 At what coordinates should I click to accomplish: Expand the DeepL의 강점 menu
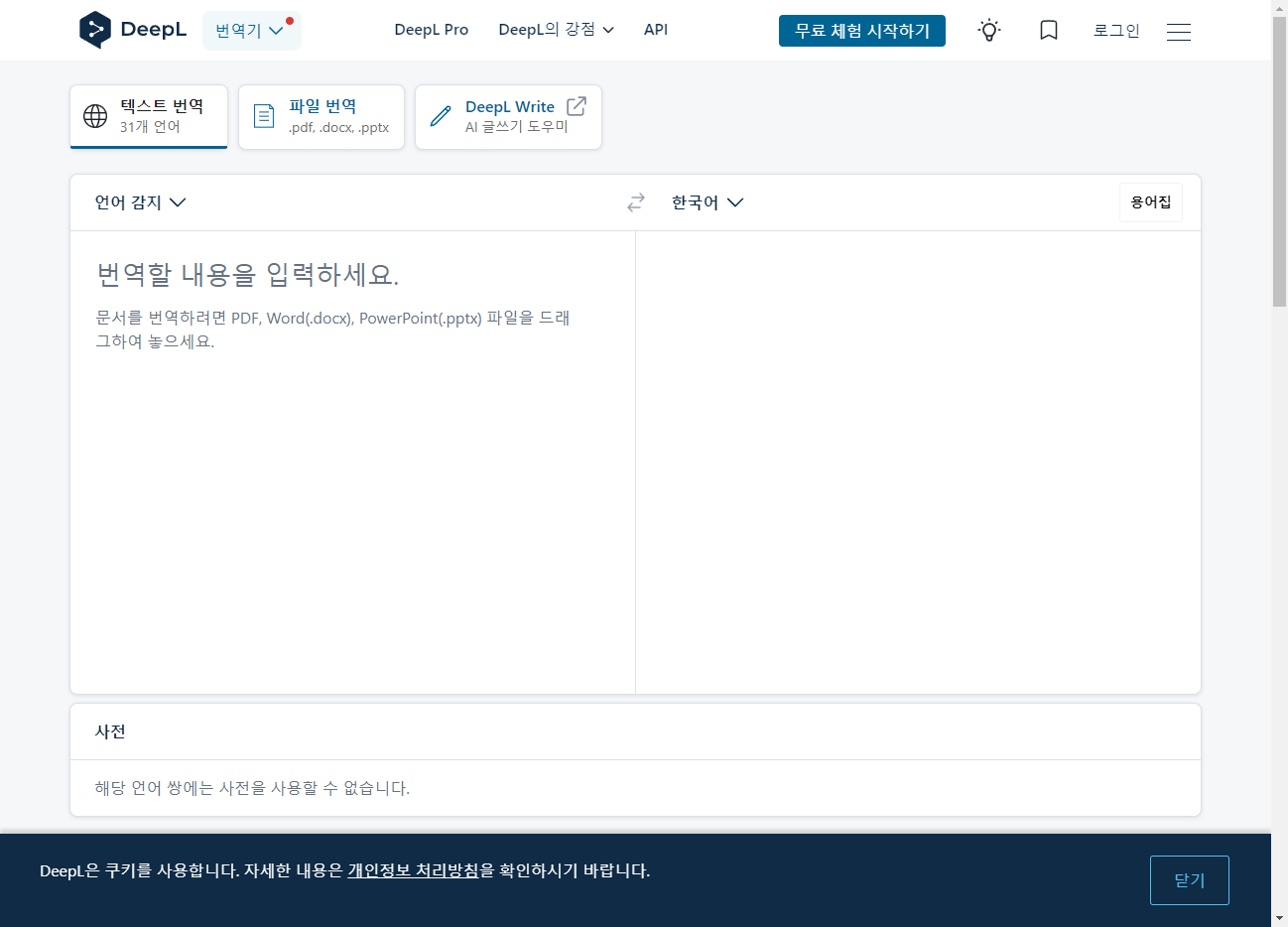pyautogui.click(x=556, y=30)
